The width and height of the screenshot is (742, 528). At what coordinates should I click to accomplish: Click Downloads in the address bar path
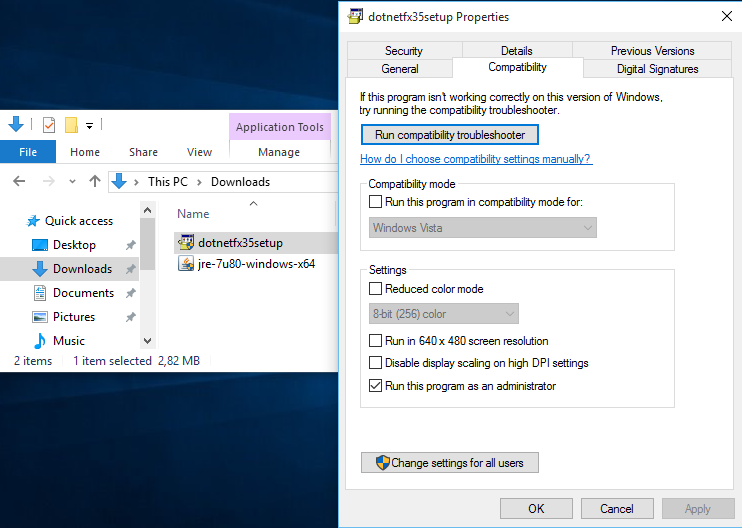click(x=240, y=182)
